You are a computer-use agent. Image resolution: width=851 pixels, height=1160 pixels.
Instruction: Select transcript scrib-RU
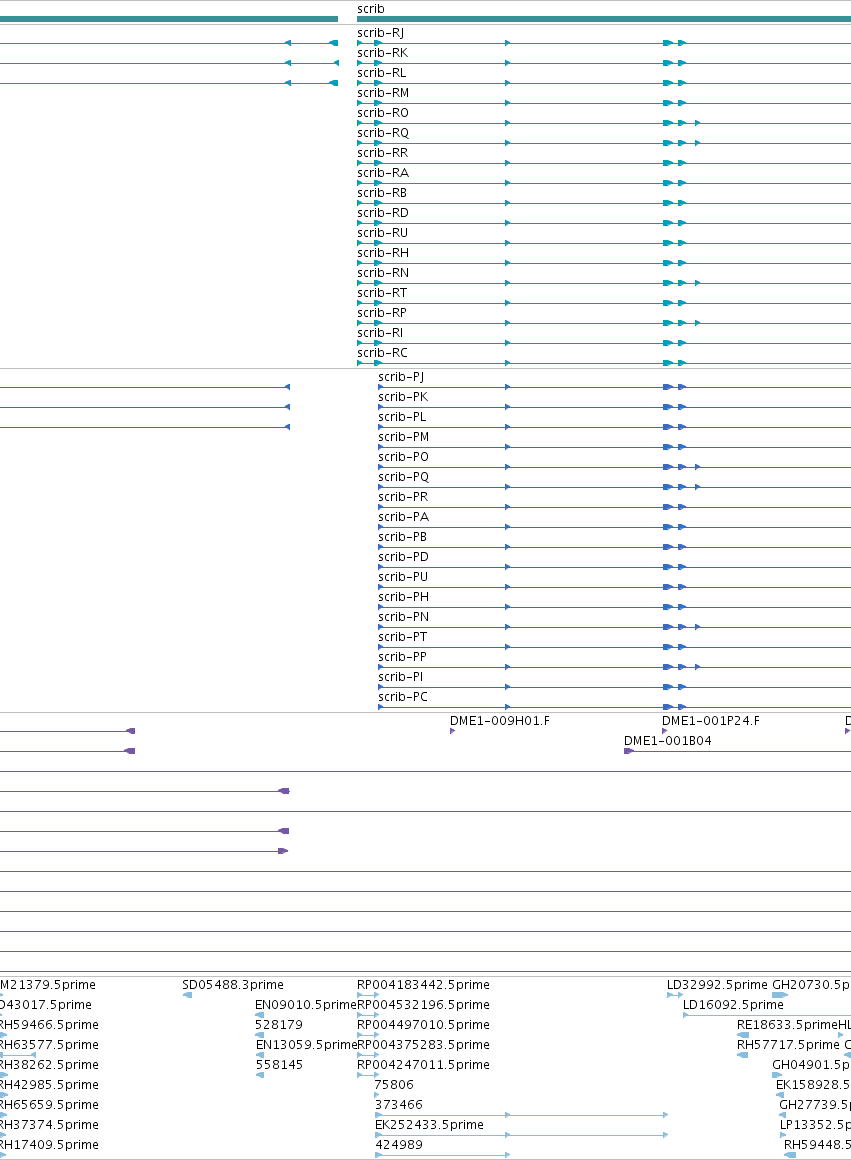click(383, 232)
